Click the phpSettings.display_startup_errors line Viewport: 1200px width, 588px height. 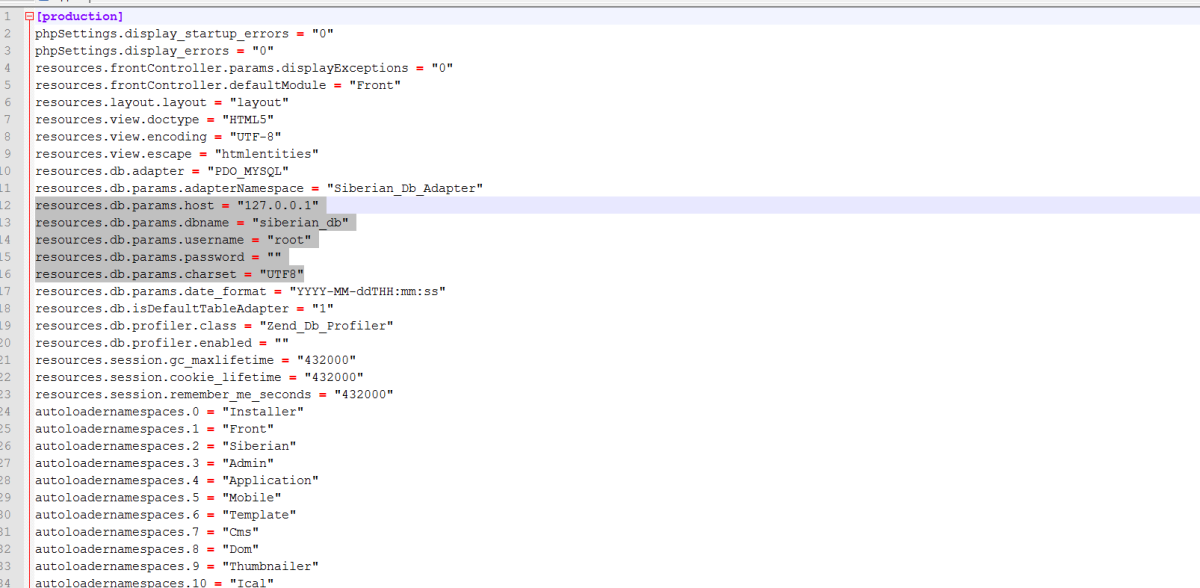(x=184, y=34)
